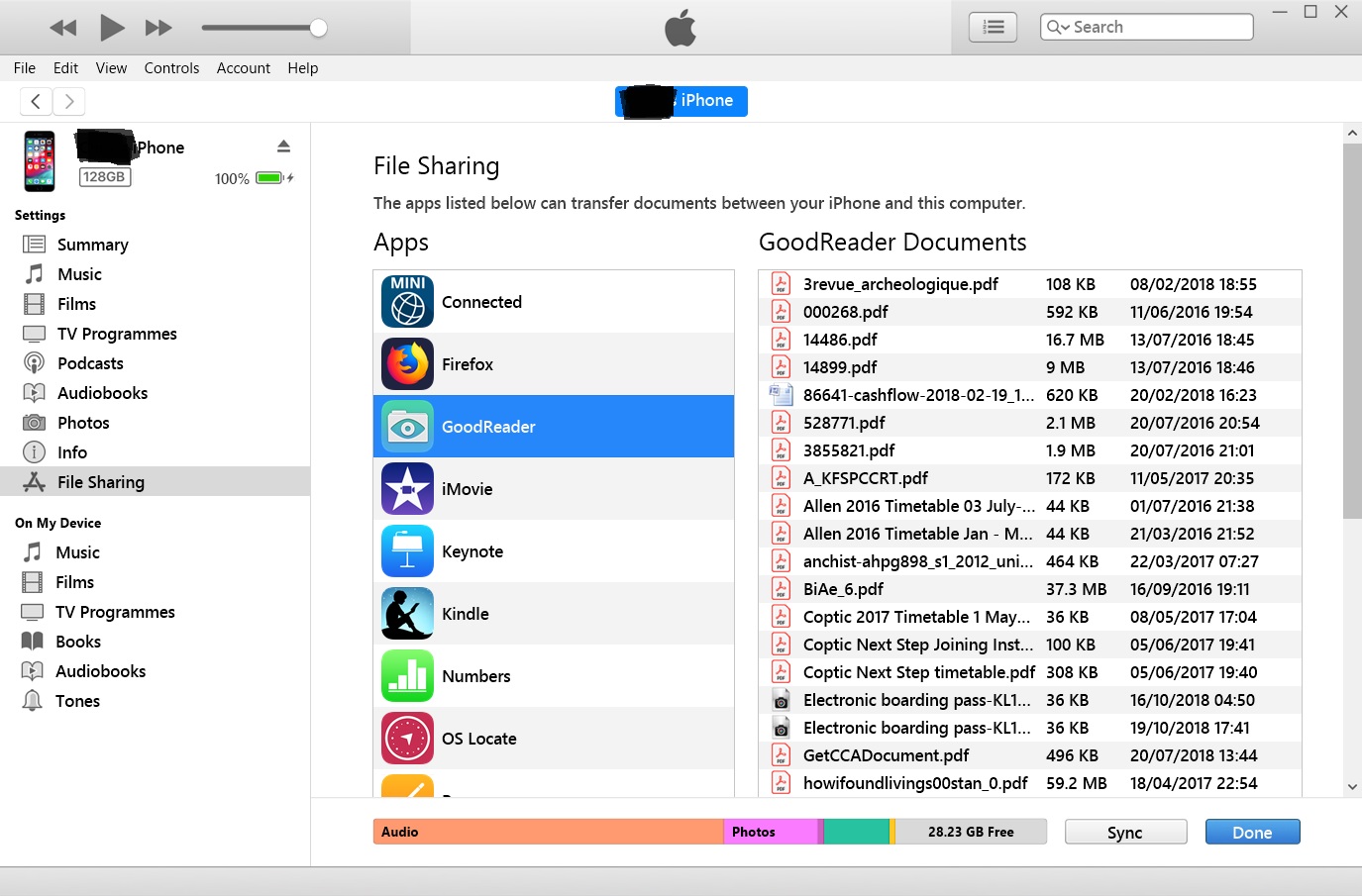Screen dimensions: 1362x896
Task: Select 3revue_archeologique.pdf document
Action: coord(1030,284)
